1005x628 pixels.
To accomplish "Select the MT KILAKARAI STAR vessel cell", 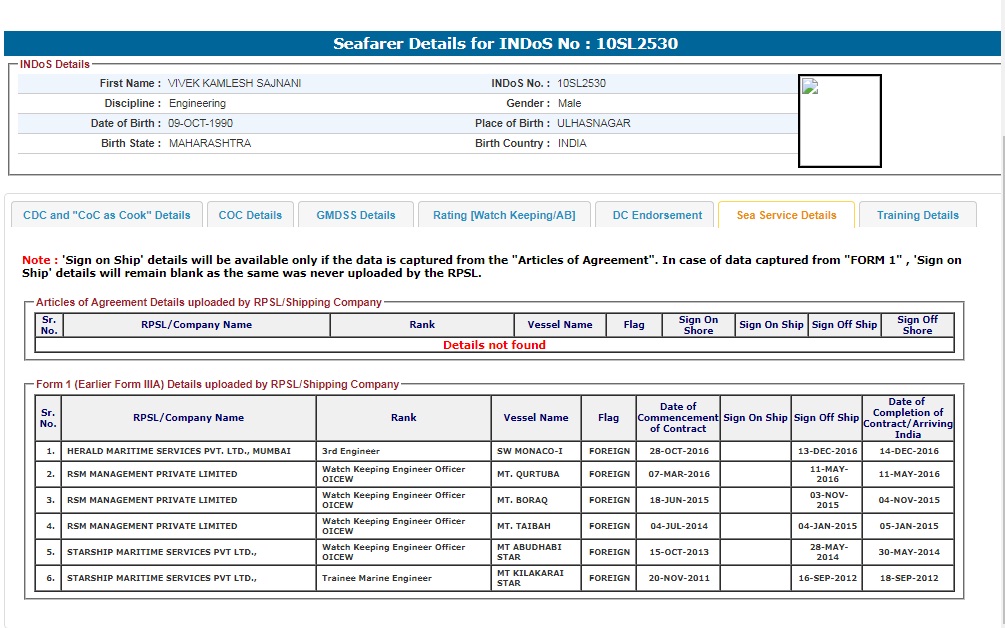I will click(x=530, y=578).
